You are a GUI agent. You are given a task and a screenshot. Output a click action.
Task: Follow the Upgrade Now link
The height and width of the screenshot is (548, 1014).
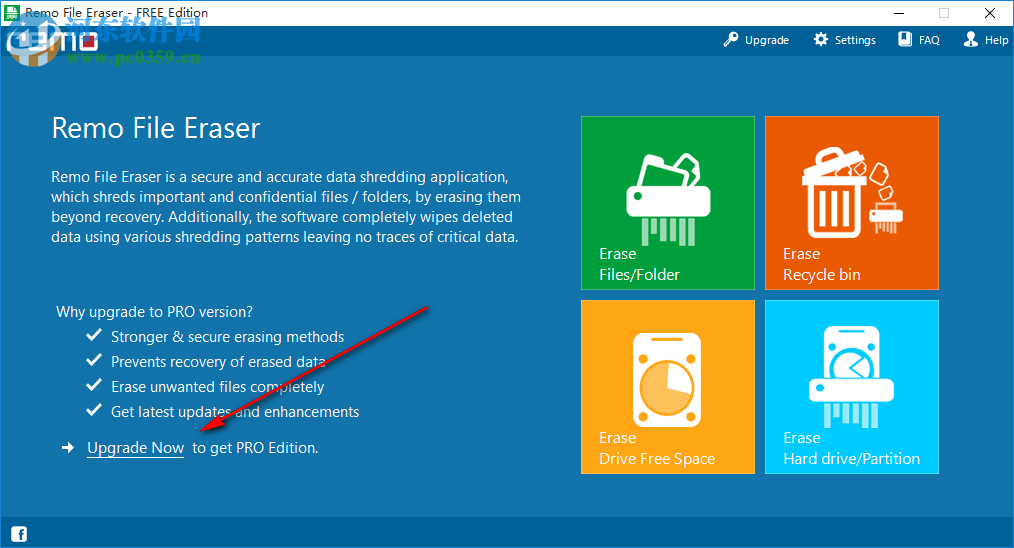tap(136, 448)
